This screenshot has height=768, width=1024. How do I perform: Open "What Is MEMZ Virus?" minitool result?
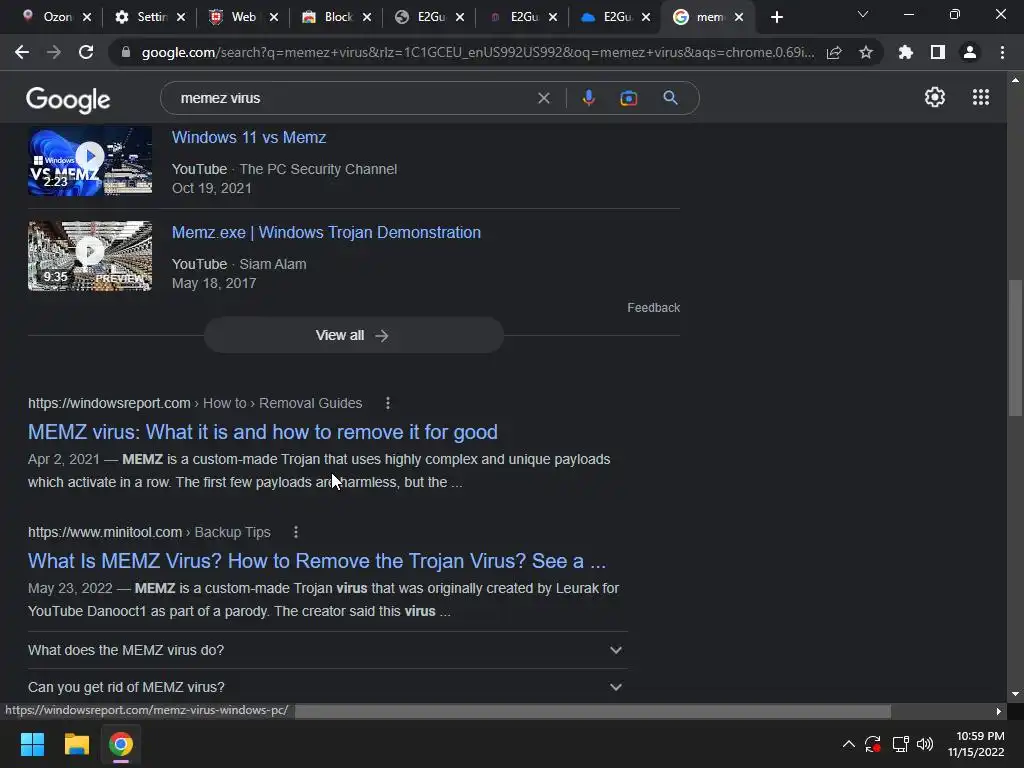click(317, 561)
